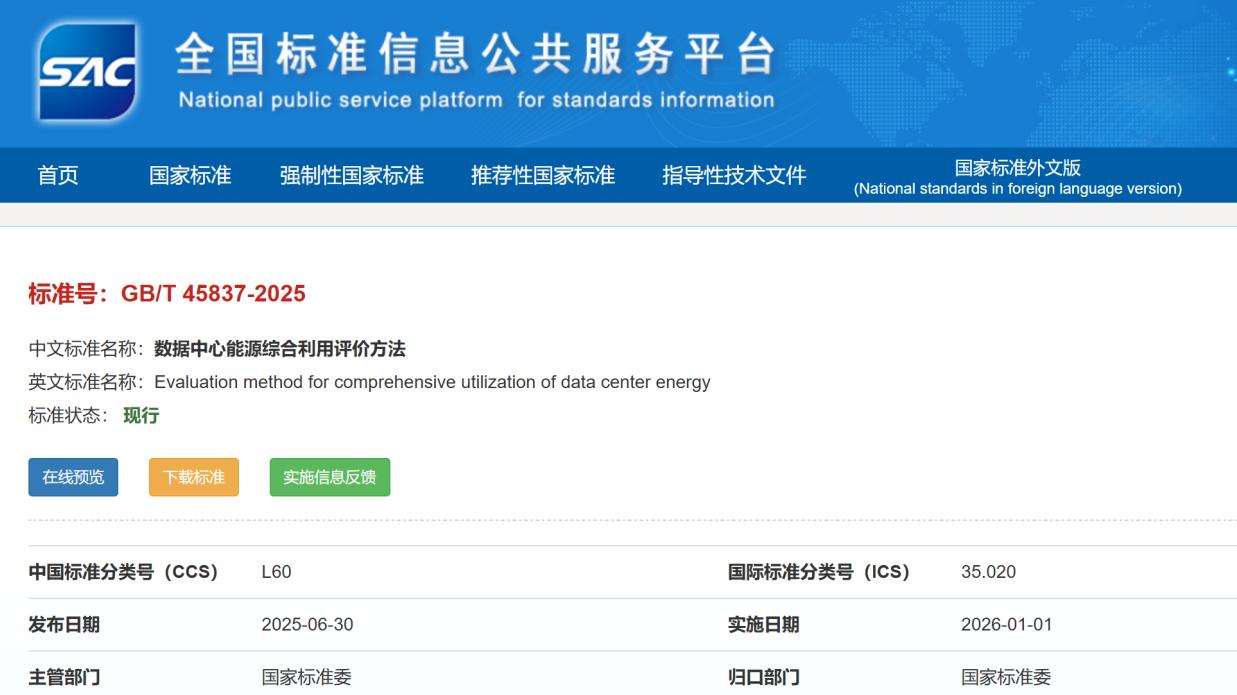Select the English title Evaluation method text
This screenshot has height=695, width=1237.
coord(432,382)
